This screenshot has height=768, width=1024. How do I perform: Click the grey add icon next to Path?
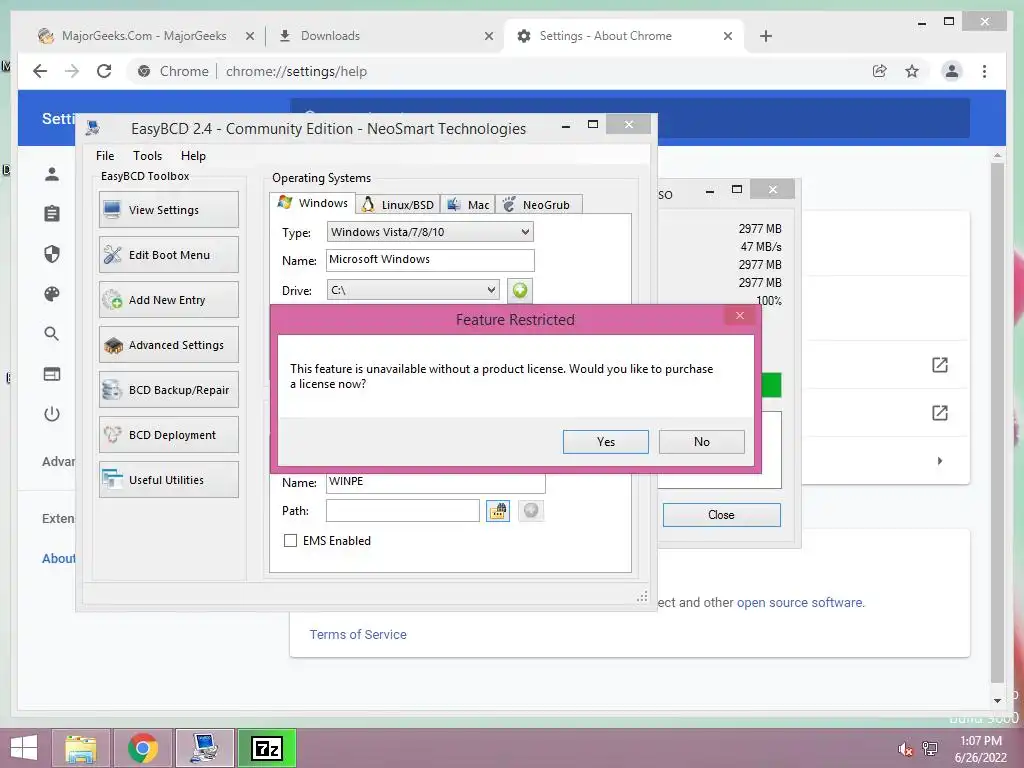click(531, 511)
